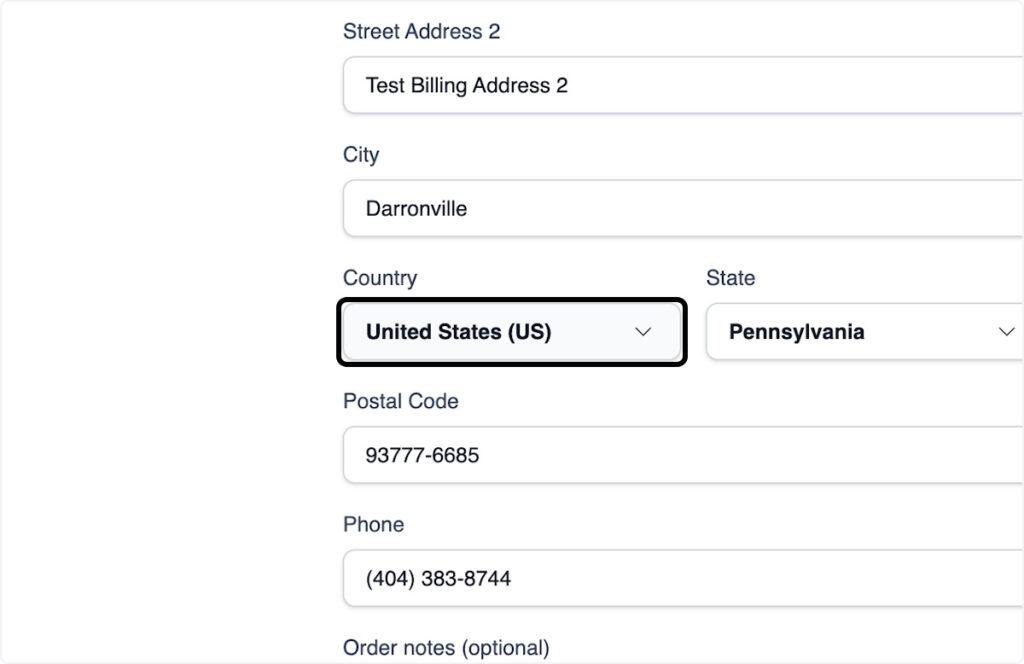Click the "United States (US)" selected value text
This screenshot has width=1024, height=664.
click(x=458, y=332)
